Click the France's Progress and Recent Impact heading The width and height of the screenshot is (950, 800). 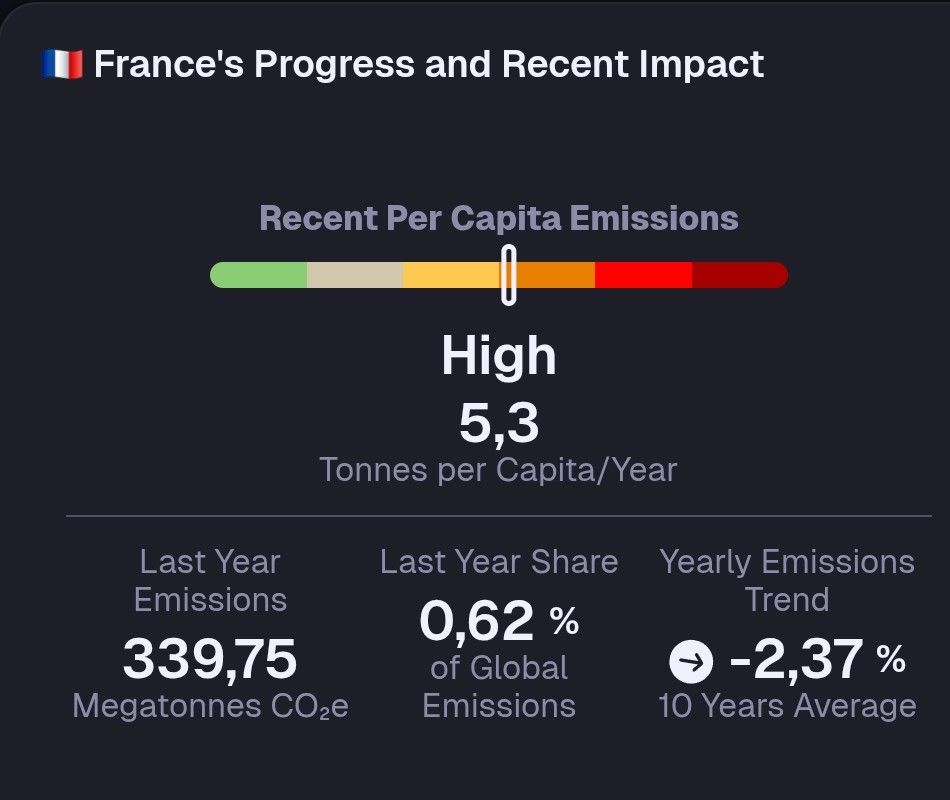click(x=429, y=64)
